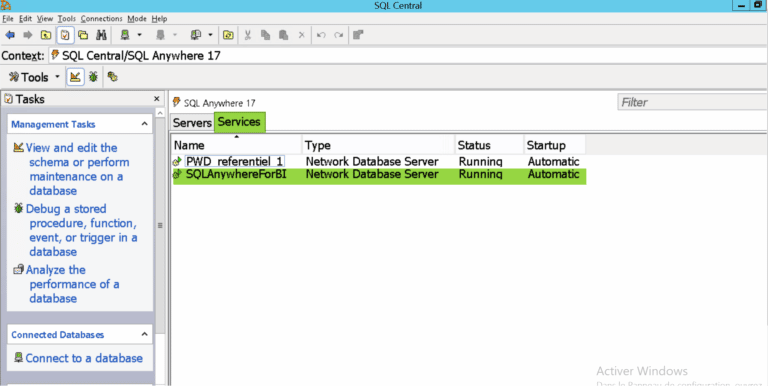768x386 pixels.
Task: Click the Cut scissors icon
Action: pyautogui.click(x=247, y=35)
